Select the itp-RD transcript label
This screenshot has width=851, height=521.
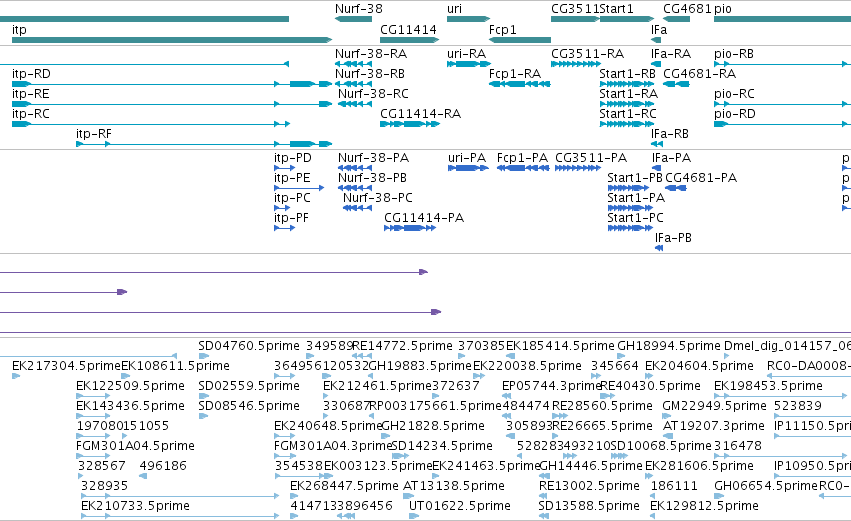click(x=31, y=74)
